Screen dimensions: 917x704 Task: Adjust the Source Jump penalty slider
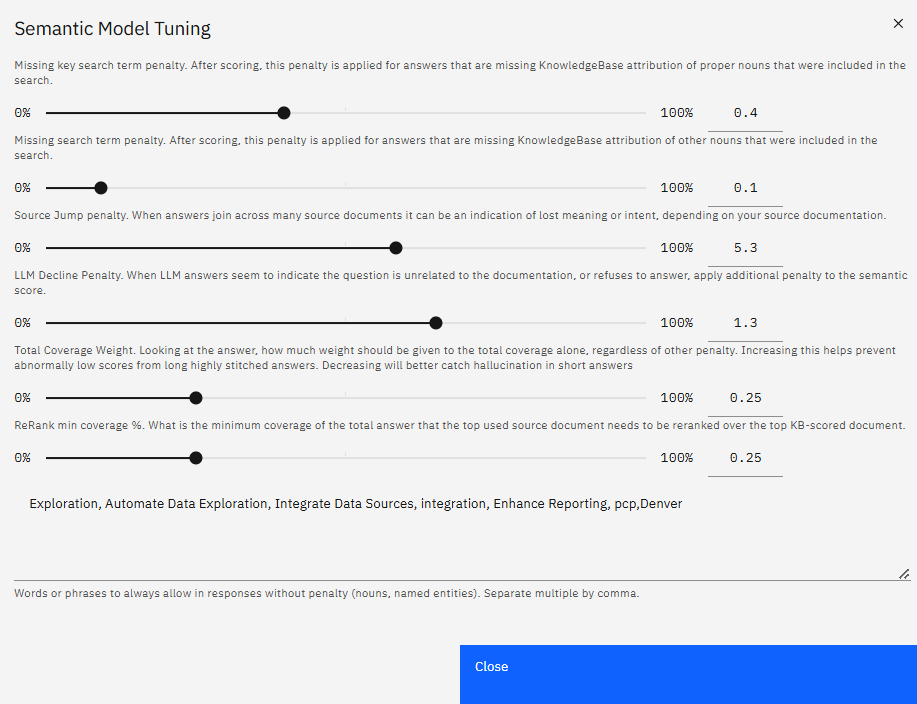(396, 248)
